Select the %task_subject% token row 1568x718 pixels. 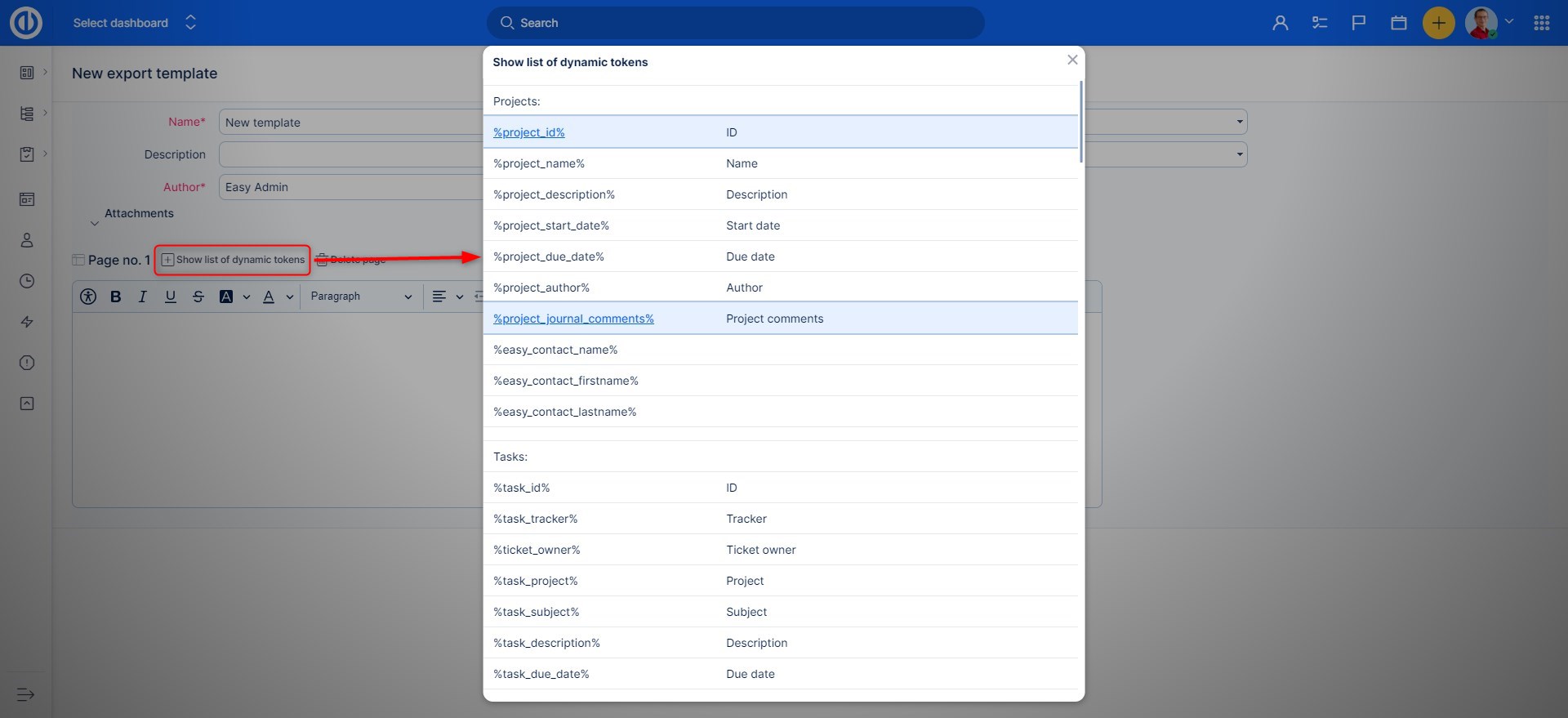(x=536, y=612)
